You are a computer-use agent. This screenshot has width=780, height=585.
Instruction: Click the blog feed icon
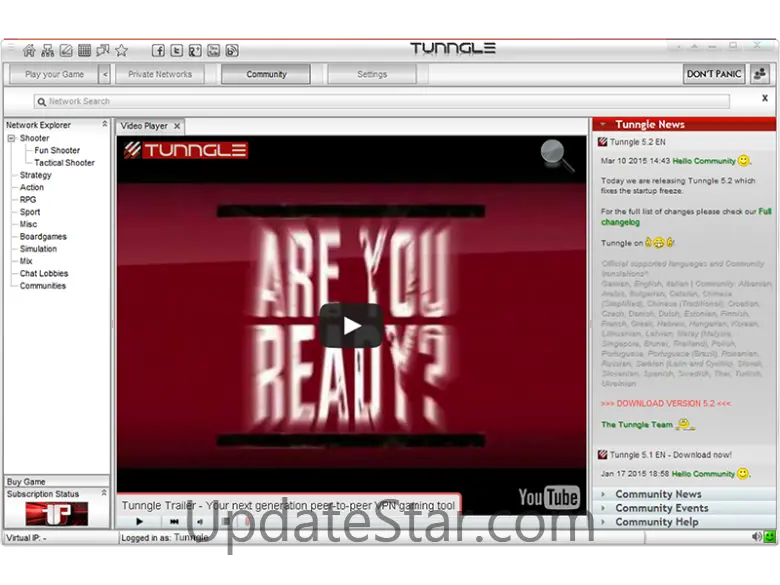(x=232, y=50)
